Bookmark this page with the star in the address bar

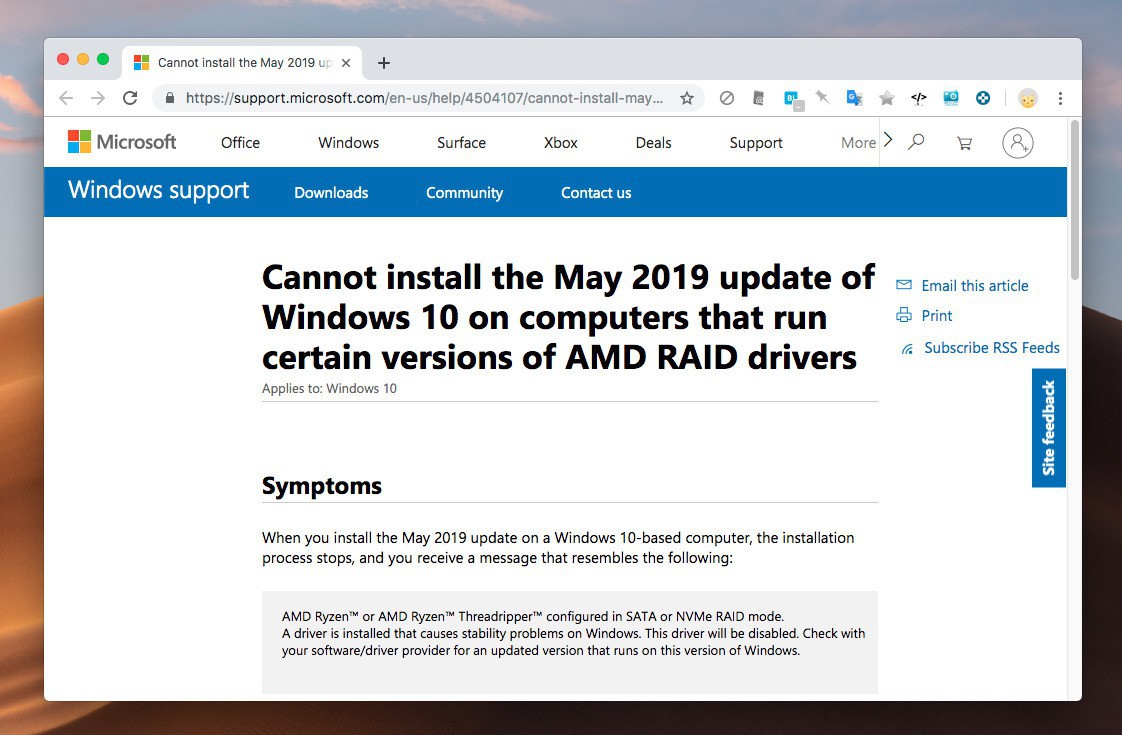687,98
